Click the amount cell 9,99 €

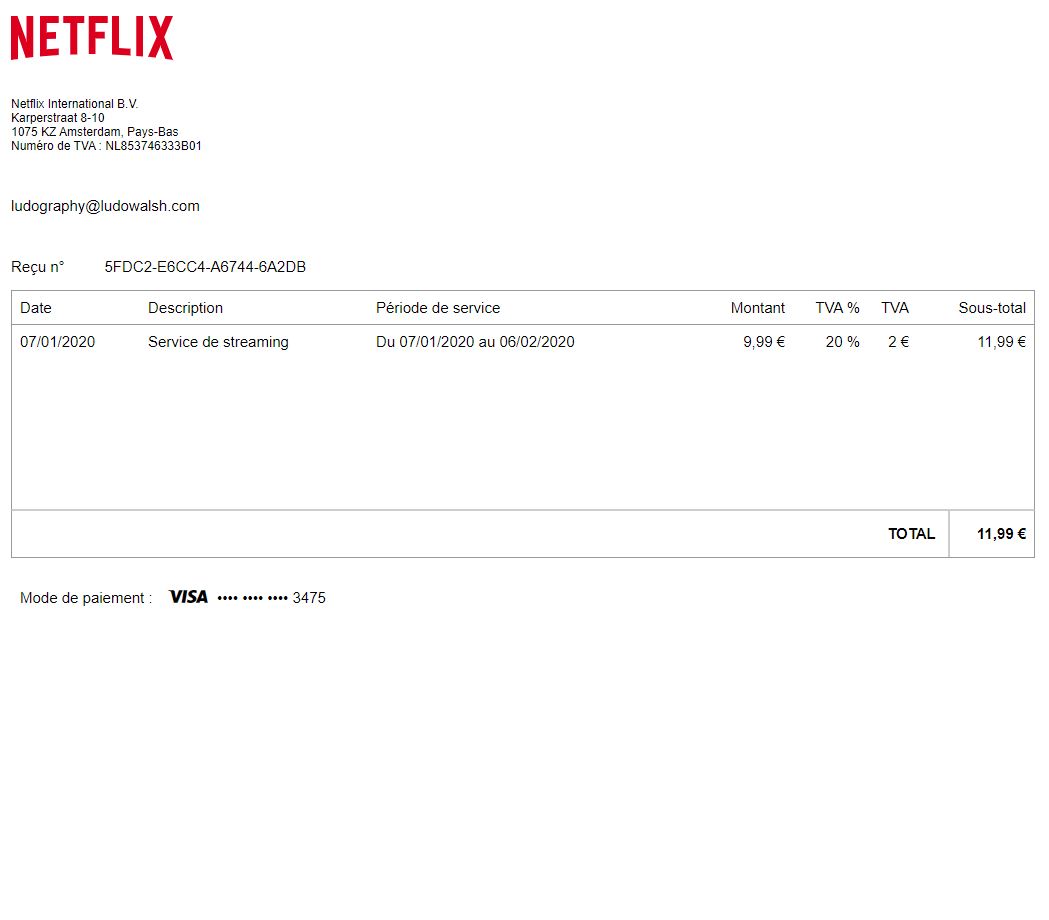coord(763,342)
